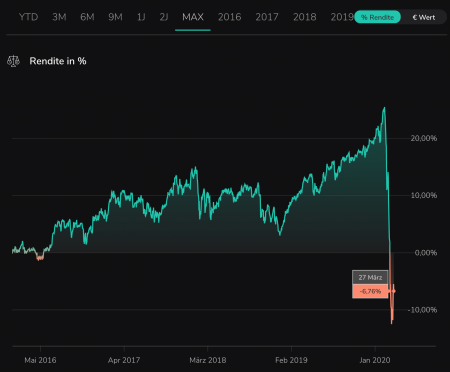This screenshot has height=372, width=450.
Task: Open the 2018 yearly view
Action: pyautogui.click(x=304, y=17)
